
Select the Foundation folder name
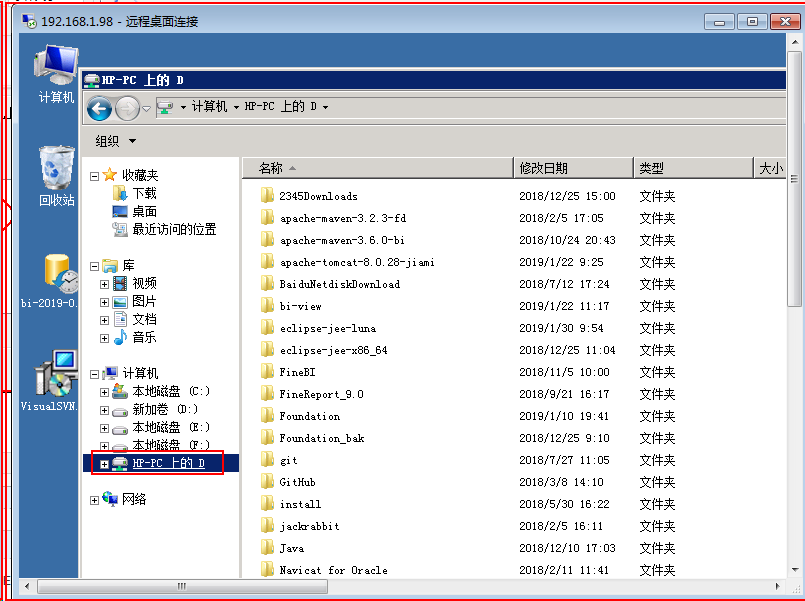coord(310,416)
